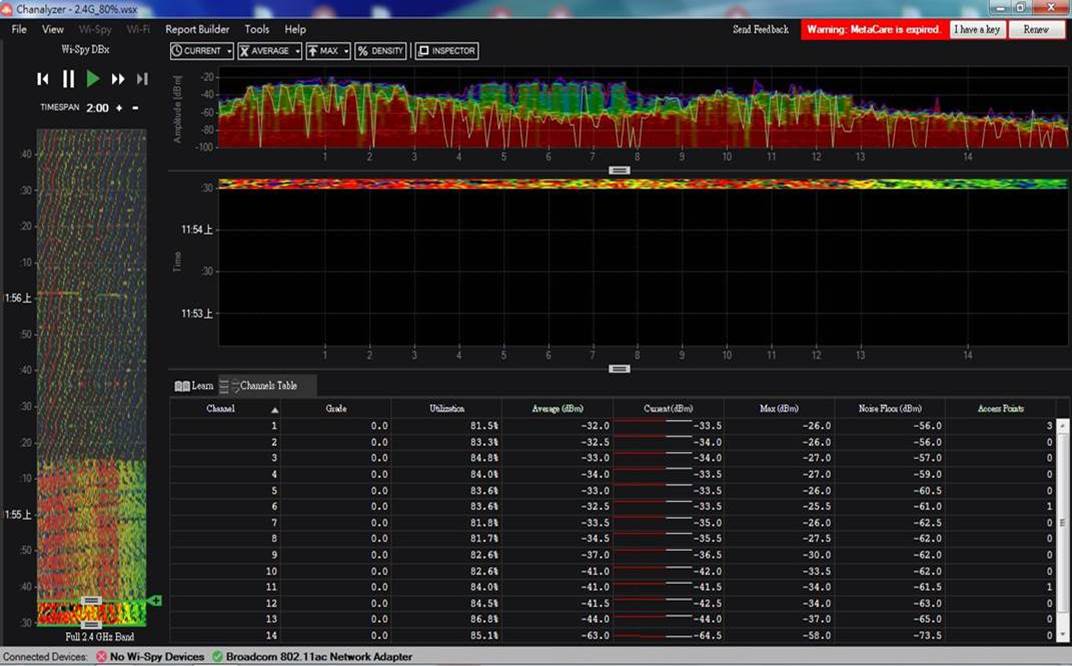Select channel 14 in the table
Viewport: 1072px width, 666px height.
tap(271, 636)
